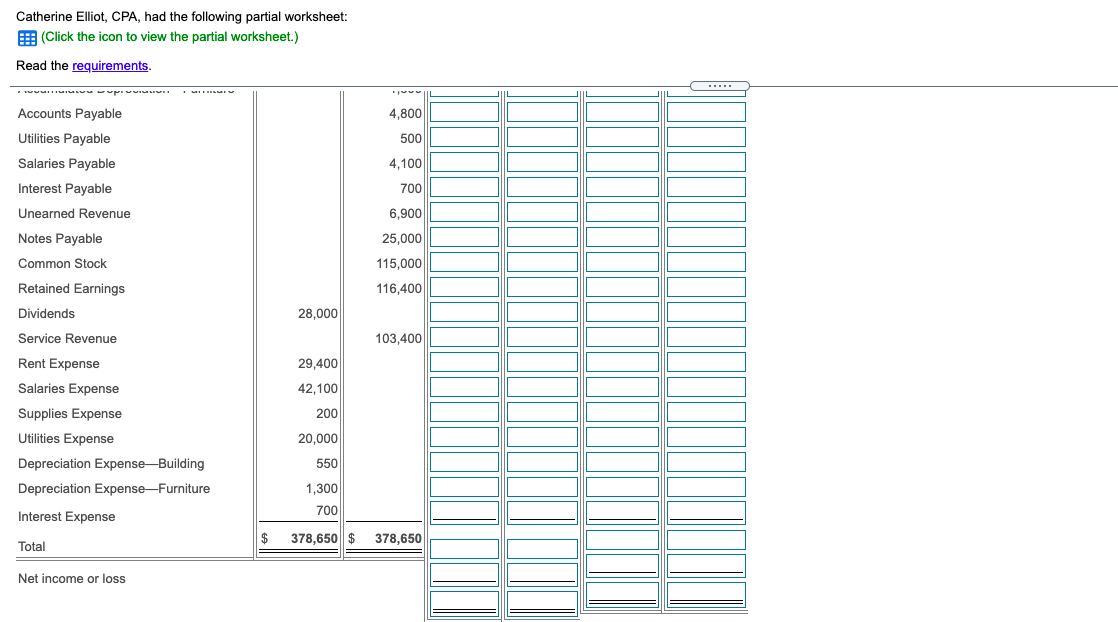The width and height of the screenshot is (1118, 622).
Task: Open the requirements link
Action: tap(110, 65)
